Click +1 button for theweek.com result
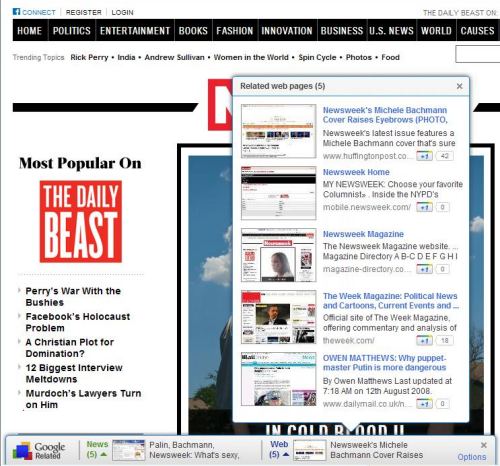 (424, 341)
